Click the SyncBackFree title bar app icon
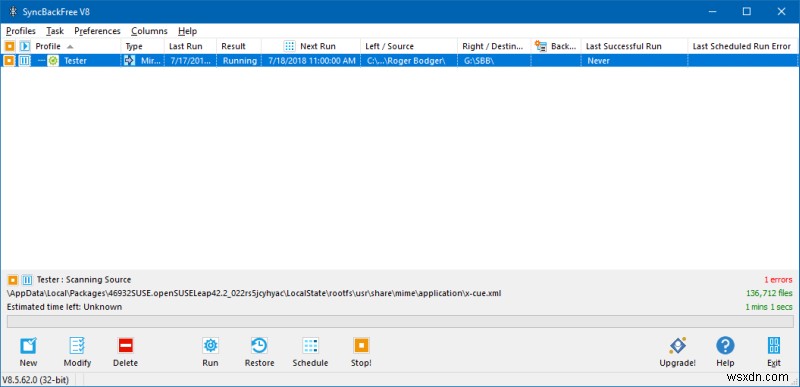This screenshot has width=800, height=387. (x=13, y=12)
